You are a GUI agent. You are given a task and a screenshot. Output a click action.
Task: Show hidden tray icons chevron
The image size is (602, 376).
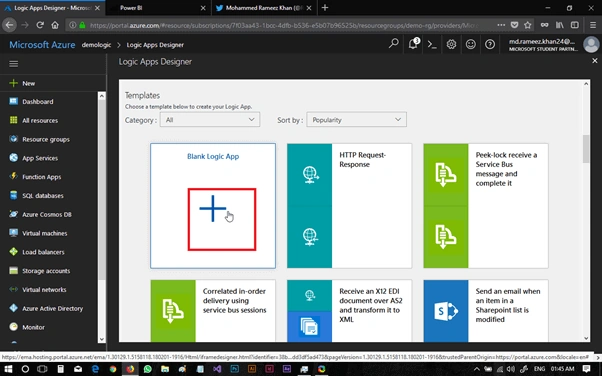click(477, 369)
